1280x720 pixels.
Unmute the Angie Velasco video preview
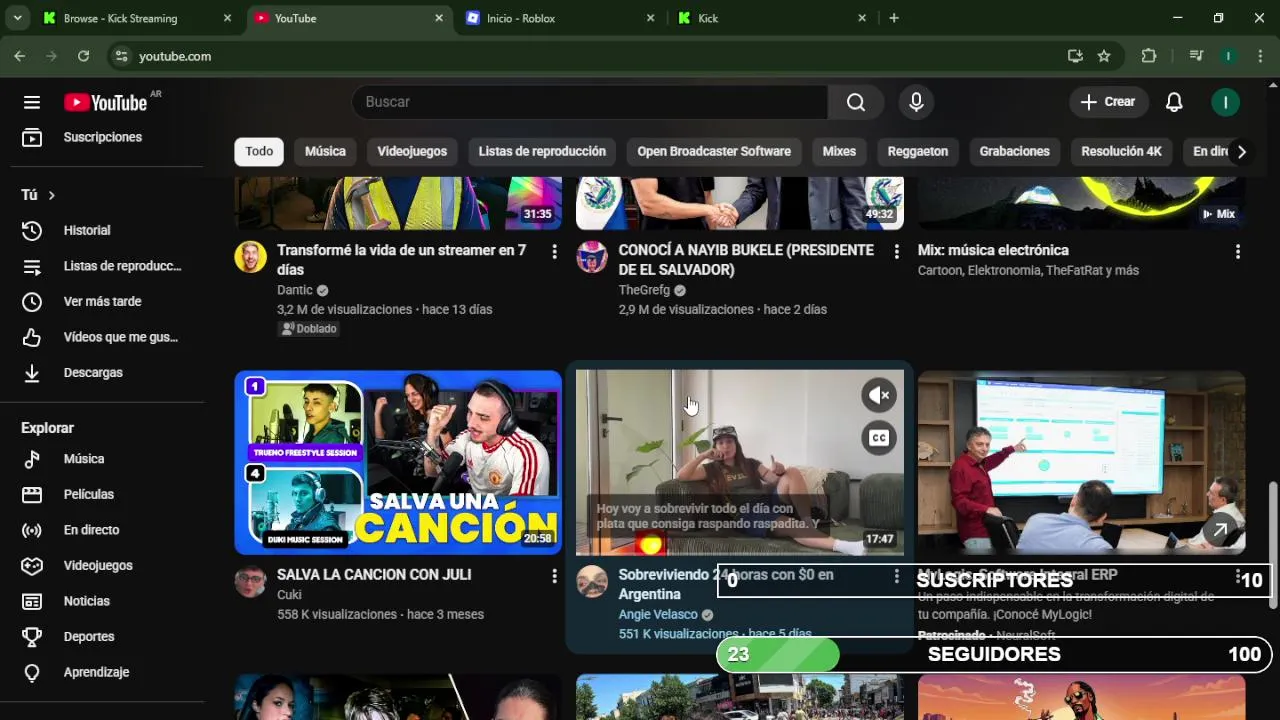pos(879,396)
